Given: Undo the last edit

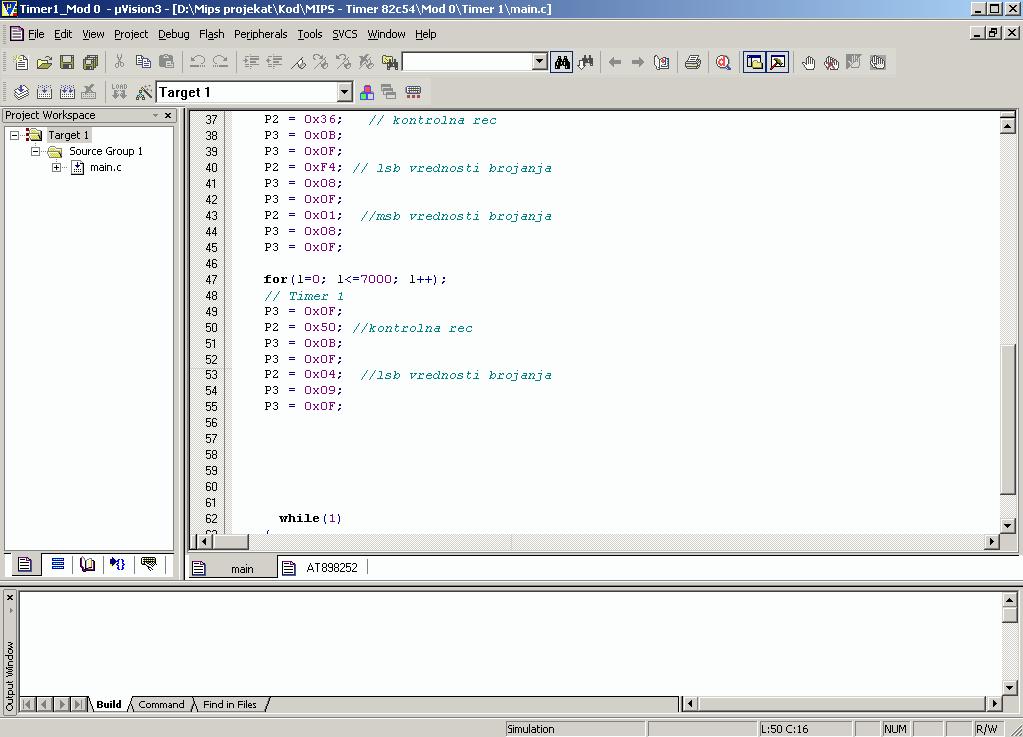Looking at the screenshot, I should click(x=197, y=62).
